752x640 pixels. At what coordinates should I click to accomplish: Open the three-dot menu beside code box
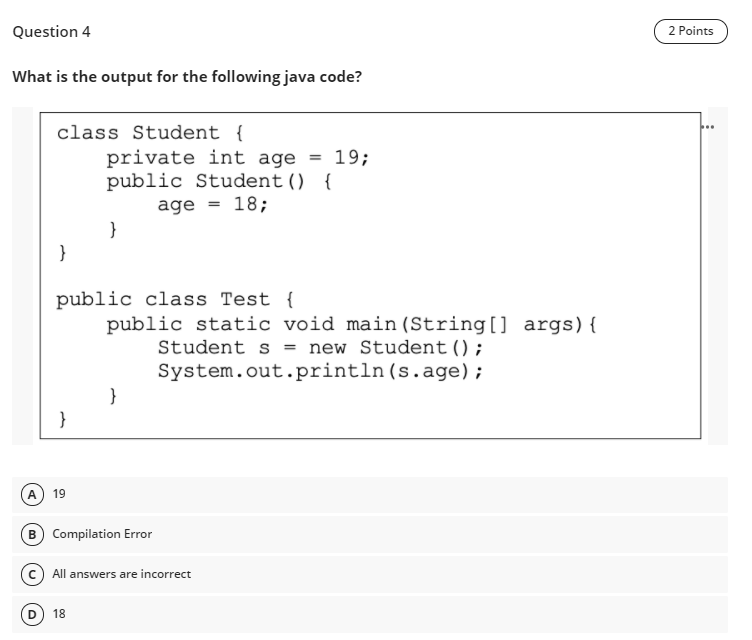707,127
